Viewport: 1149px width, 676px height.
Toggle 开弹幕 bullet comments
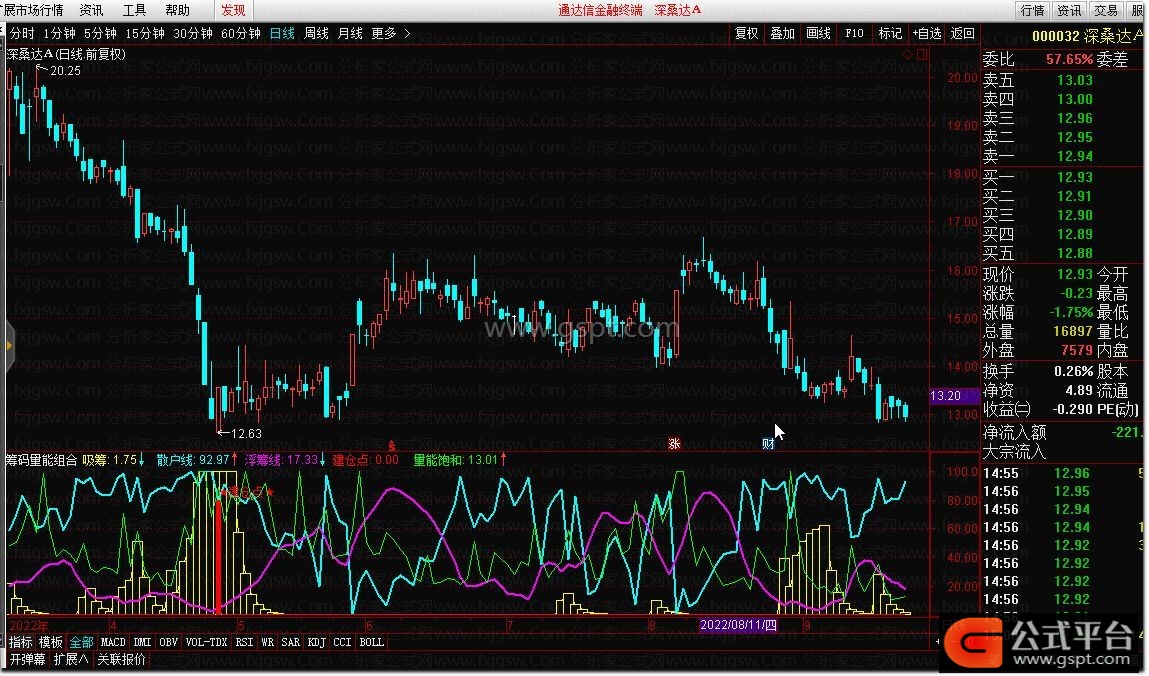click(x=27, y=659)
